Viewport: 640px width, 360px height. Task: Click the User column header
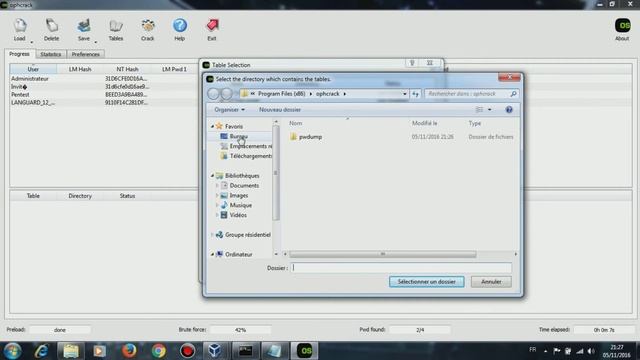33,69
